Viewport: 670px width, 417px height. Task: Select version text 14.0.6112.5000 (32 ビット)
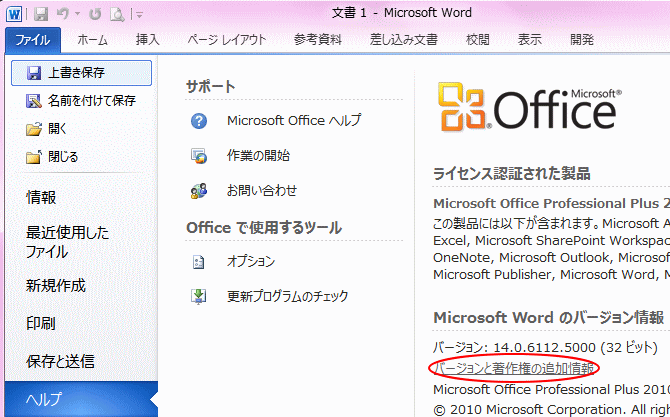[575, 348]
